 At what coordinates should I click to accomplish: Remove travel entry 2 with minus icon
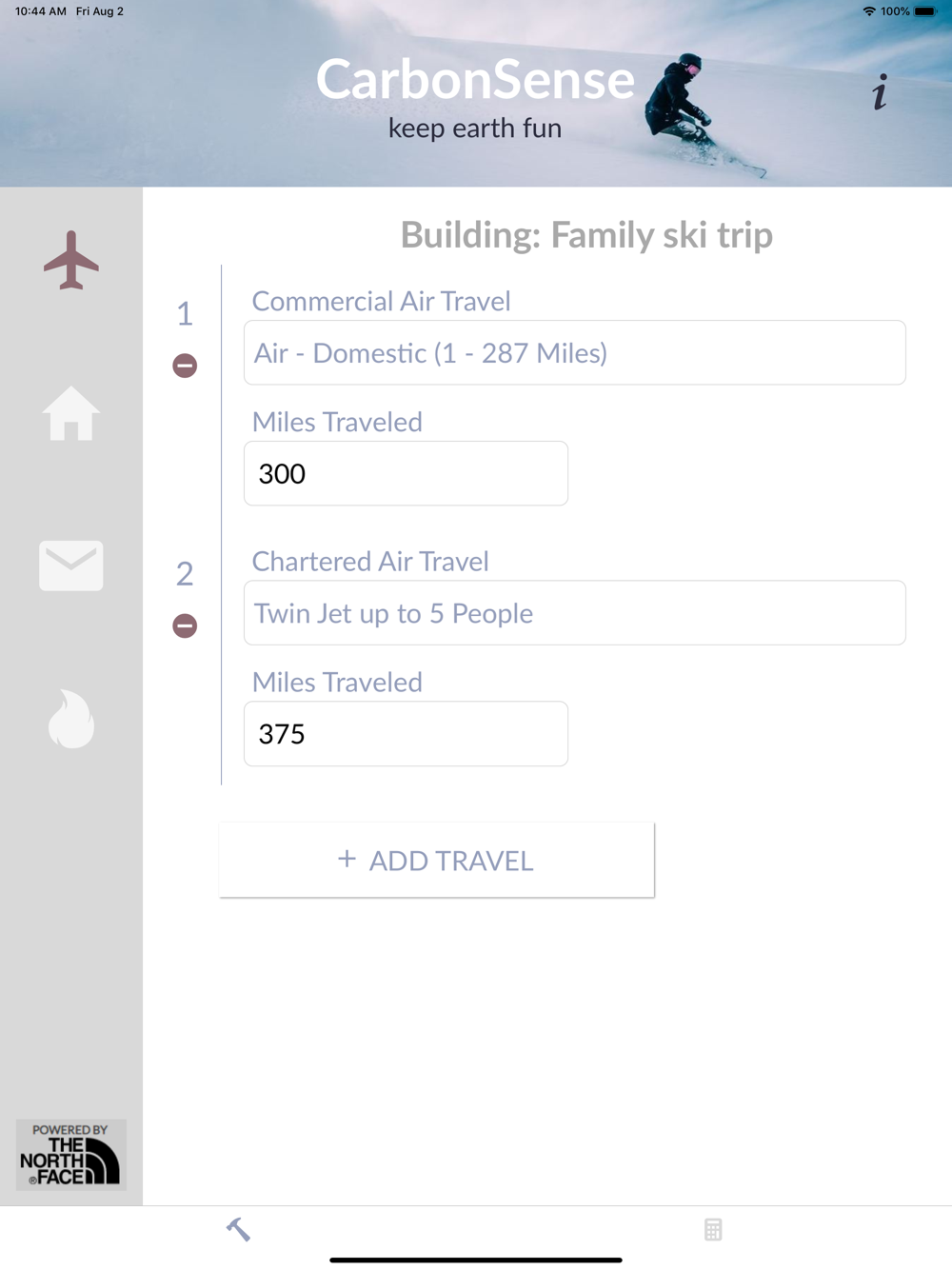(x=185, y=625)
